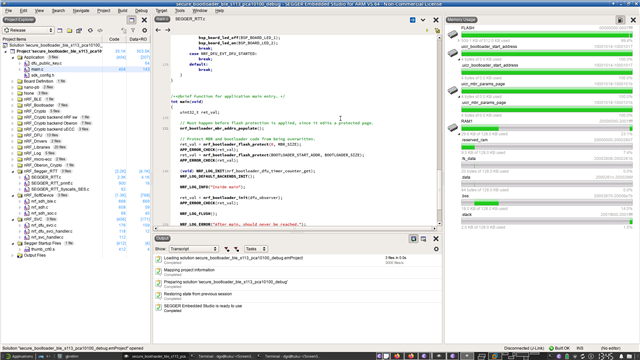Click the Output panel second window-mode icon

[424, 239]
